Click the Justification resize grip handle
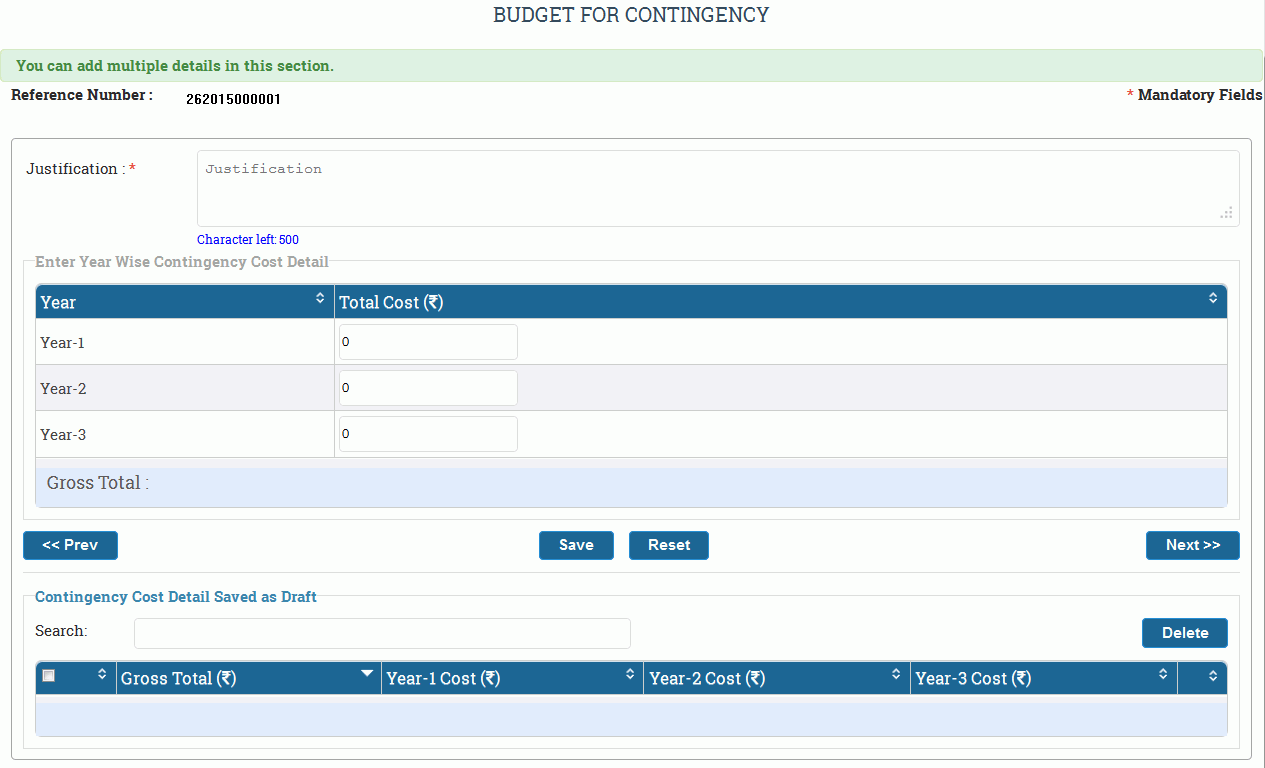1265x768 pixels. pos(1227,213)
